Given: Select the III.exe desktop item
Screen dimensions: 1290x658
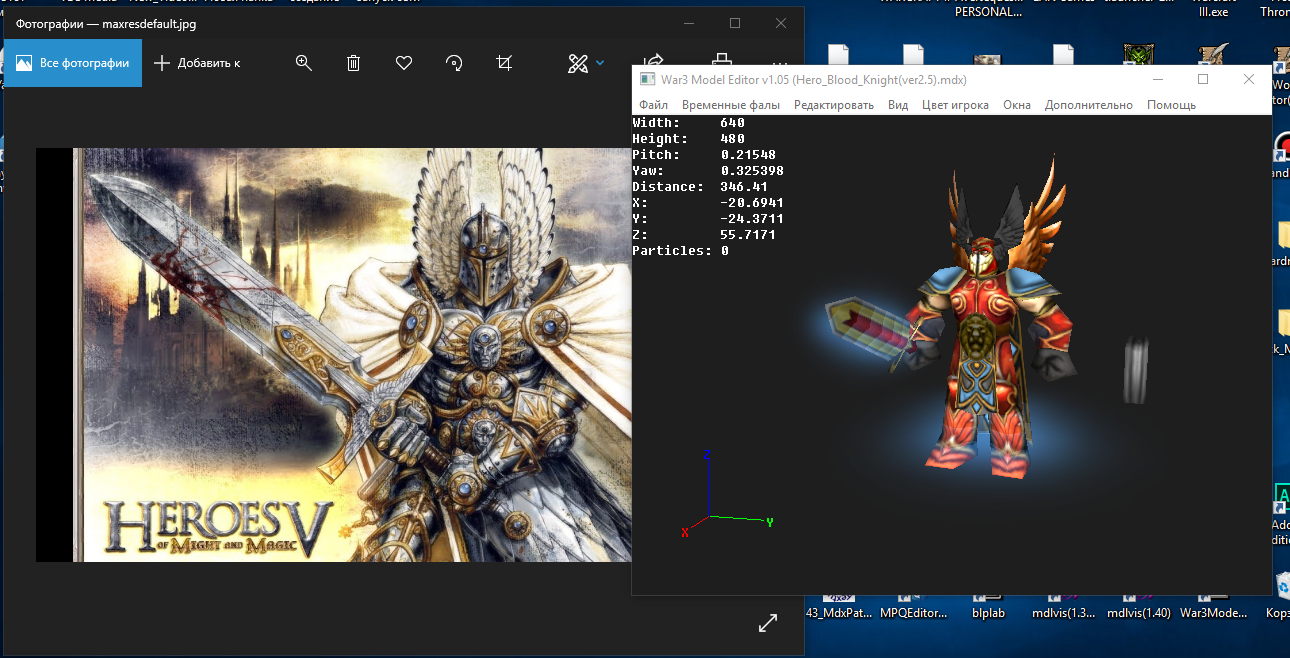Looking at the screenshot, I should 1213,12.
